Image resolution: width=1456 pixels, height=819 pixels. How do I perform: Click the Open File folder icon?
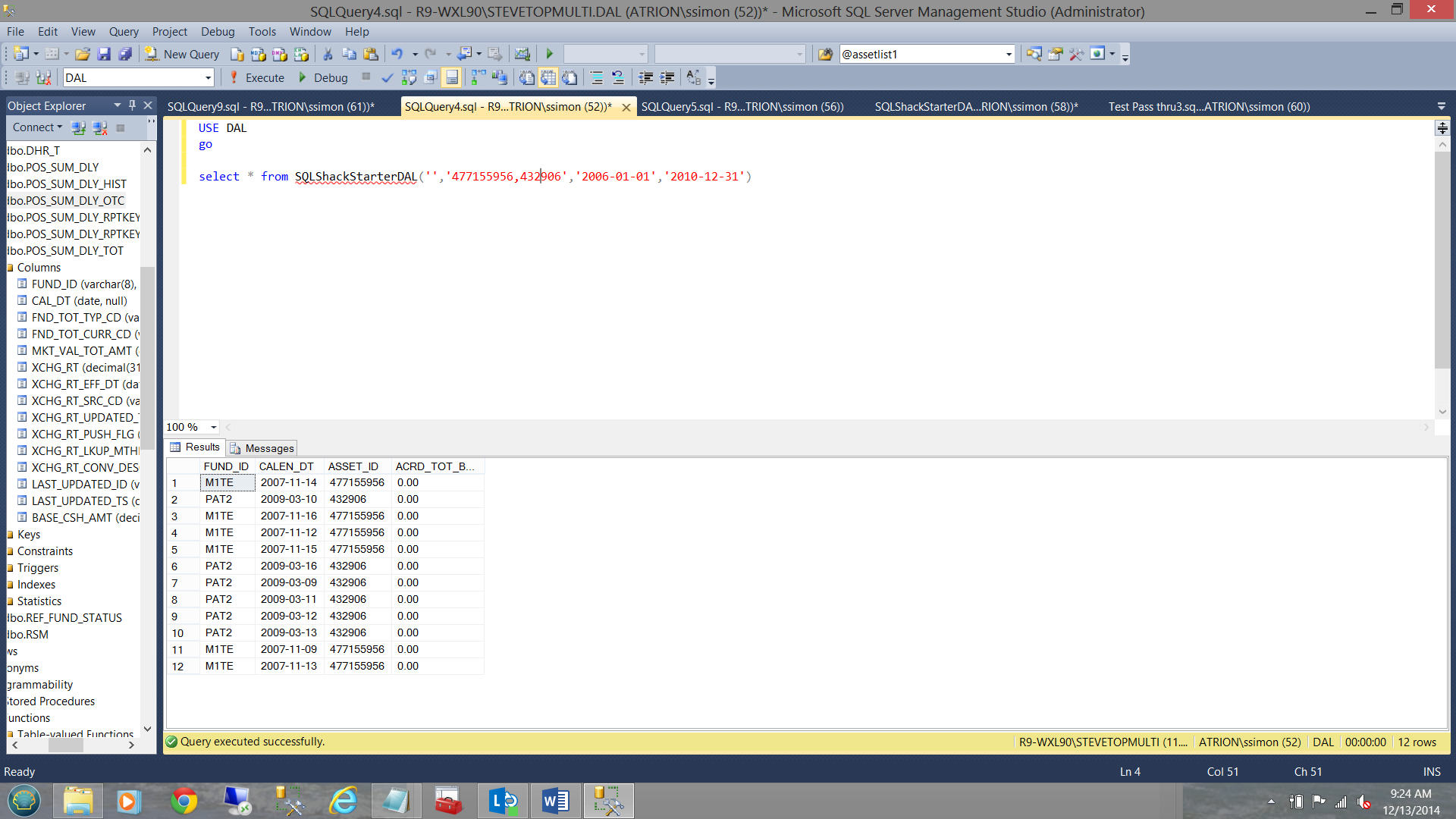[x=83, y=54]
